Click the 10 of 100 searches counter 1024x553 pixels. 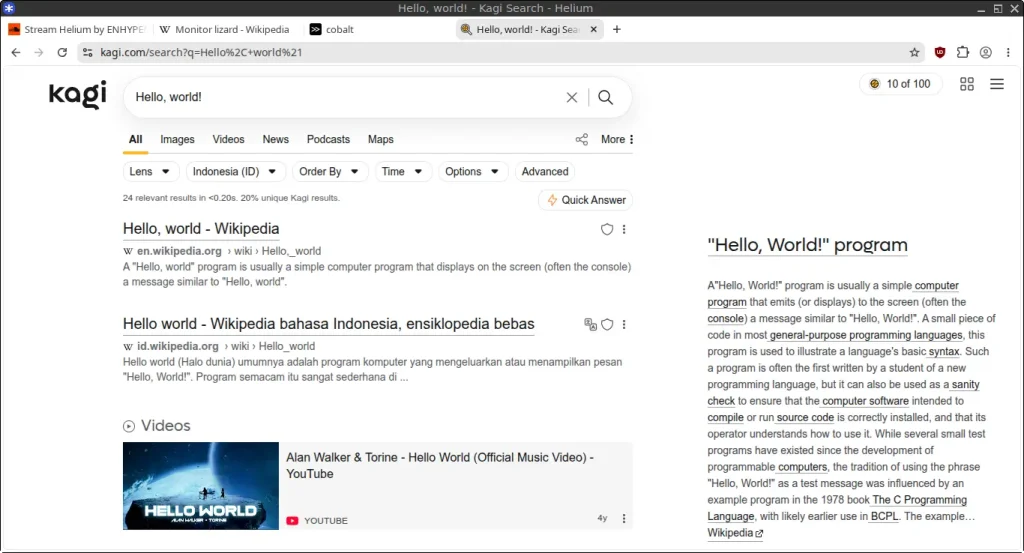coord(901,84)
